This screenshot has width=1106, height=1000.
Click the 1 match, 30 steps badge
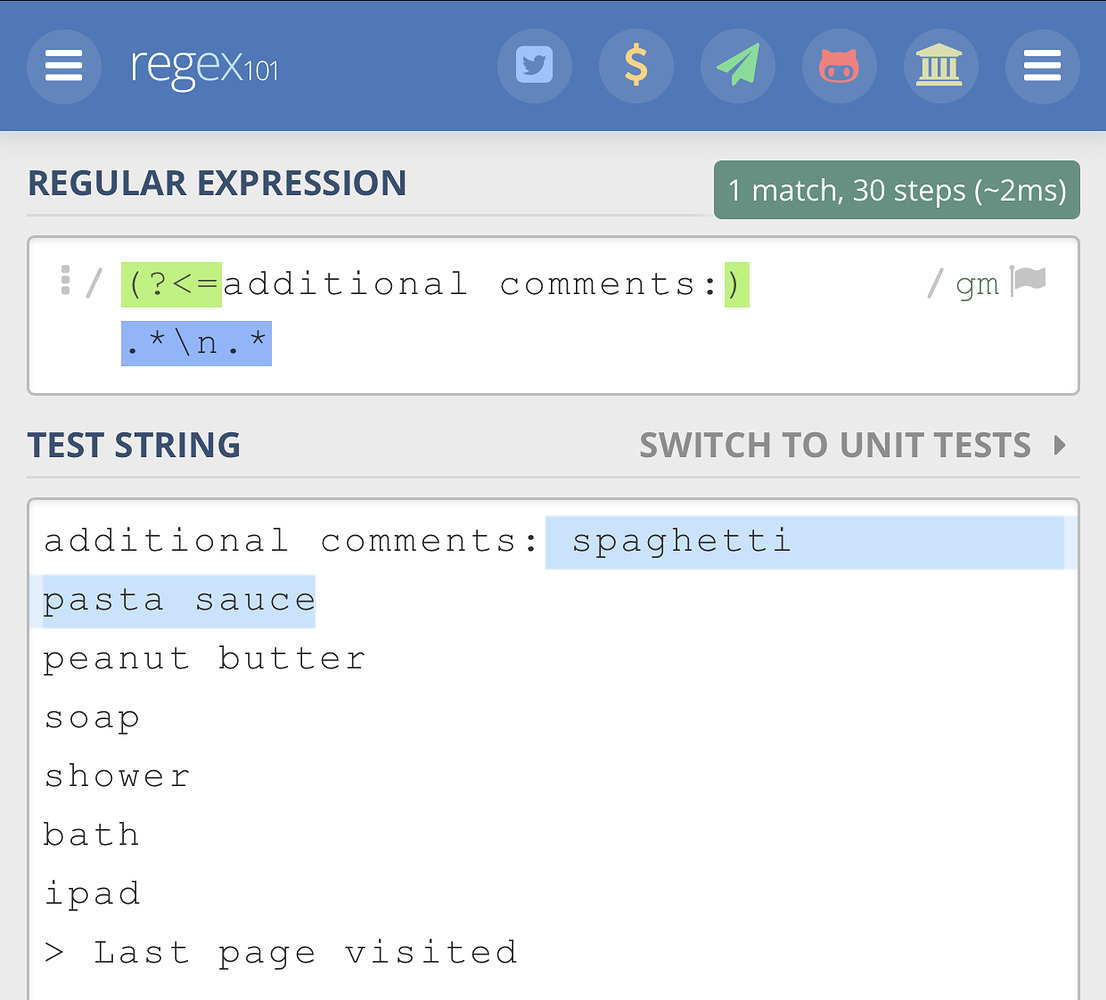[x=896, y=190]
